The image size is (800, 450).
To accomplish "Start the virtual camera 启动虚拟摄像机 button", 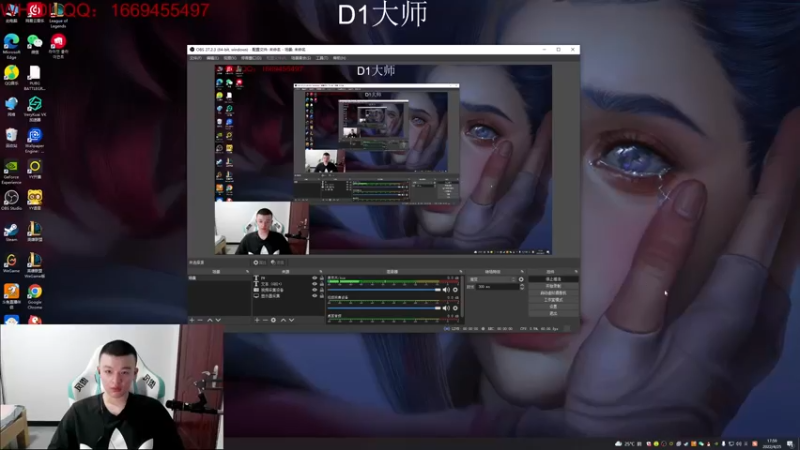I will point(553,293).
